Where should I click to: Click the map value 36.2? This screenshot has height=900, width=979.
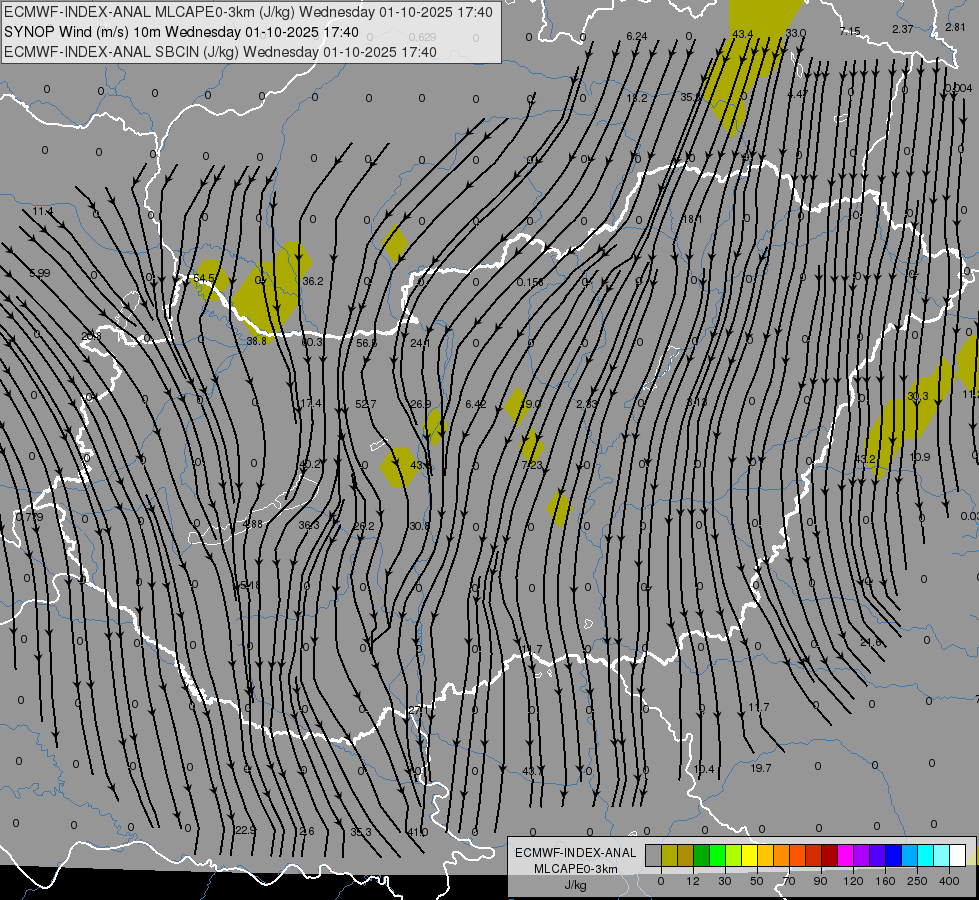click(313, 281)
